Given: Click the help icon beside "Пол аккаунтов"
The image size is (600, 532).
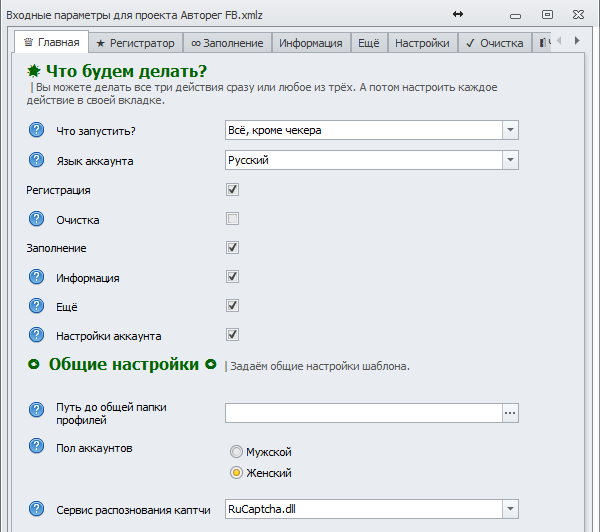Looking at the screenshot, I should [37, 446].
